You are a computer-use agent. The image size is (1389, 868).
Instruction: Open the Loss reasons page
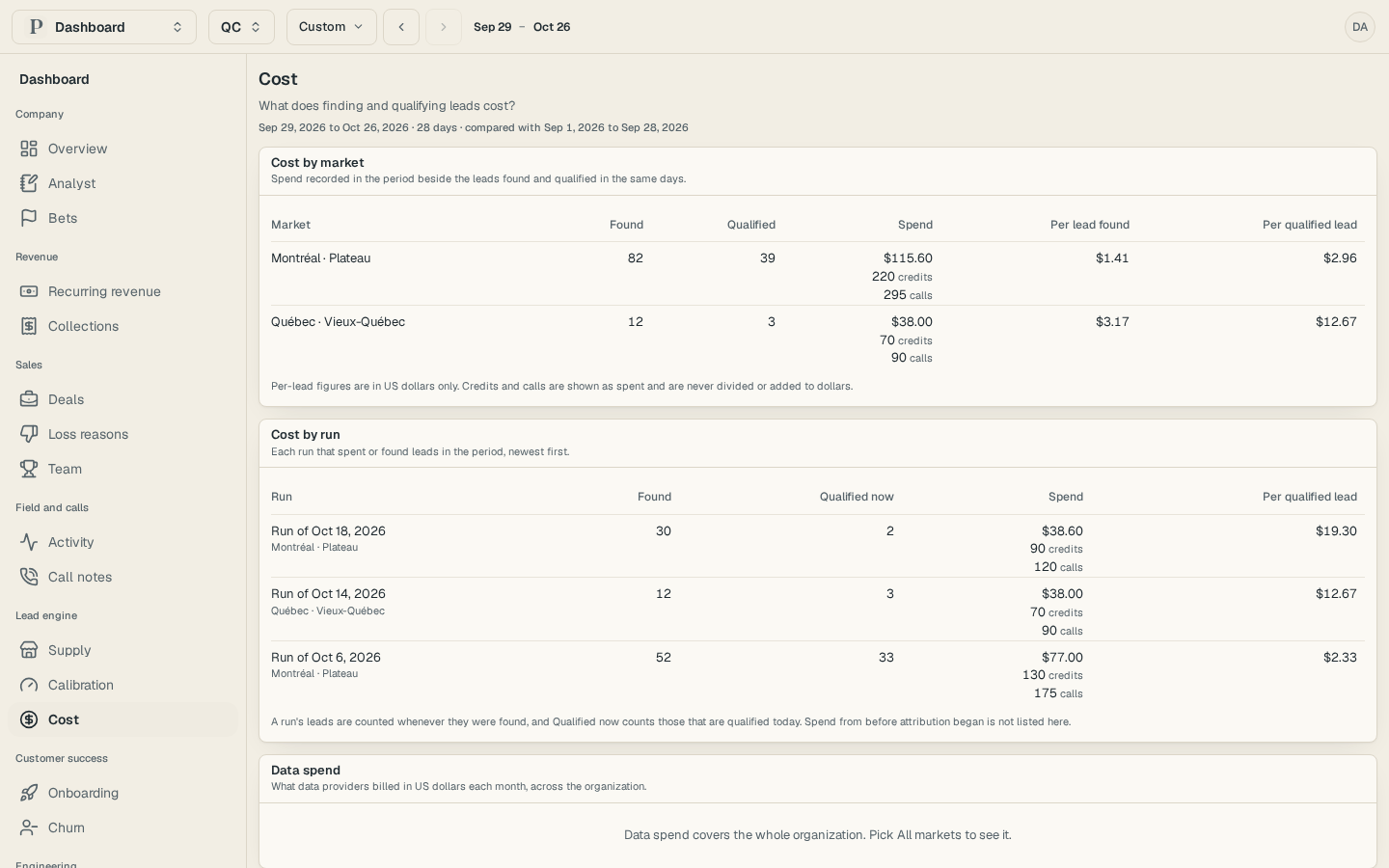(123, 434)
